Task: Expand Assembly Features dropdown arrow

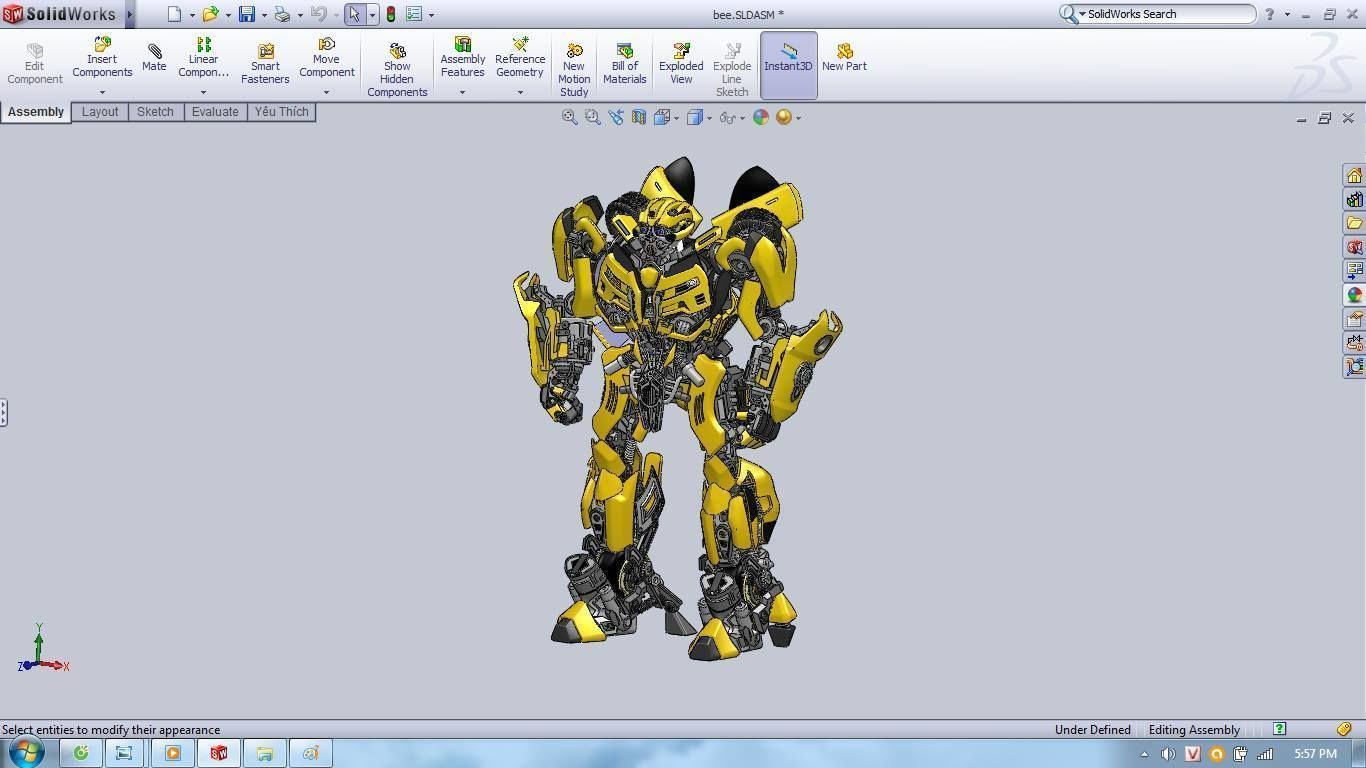Action: tap(462, 93)
